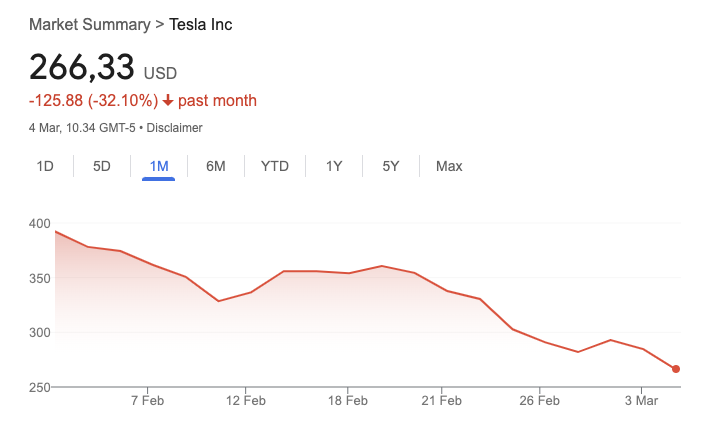Select the 1D time range tab
712x426 pixels.
pos(45,166)
